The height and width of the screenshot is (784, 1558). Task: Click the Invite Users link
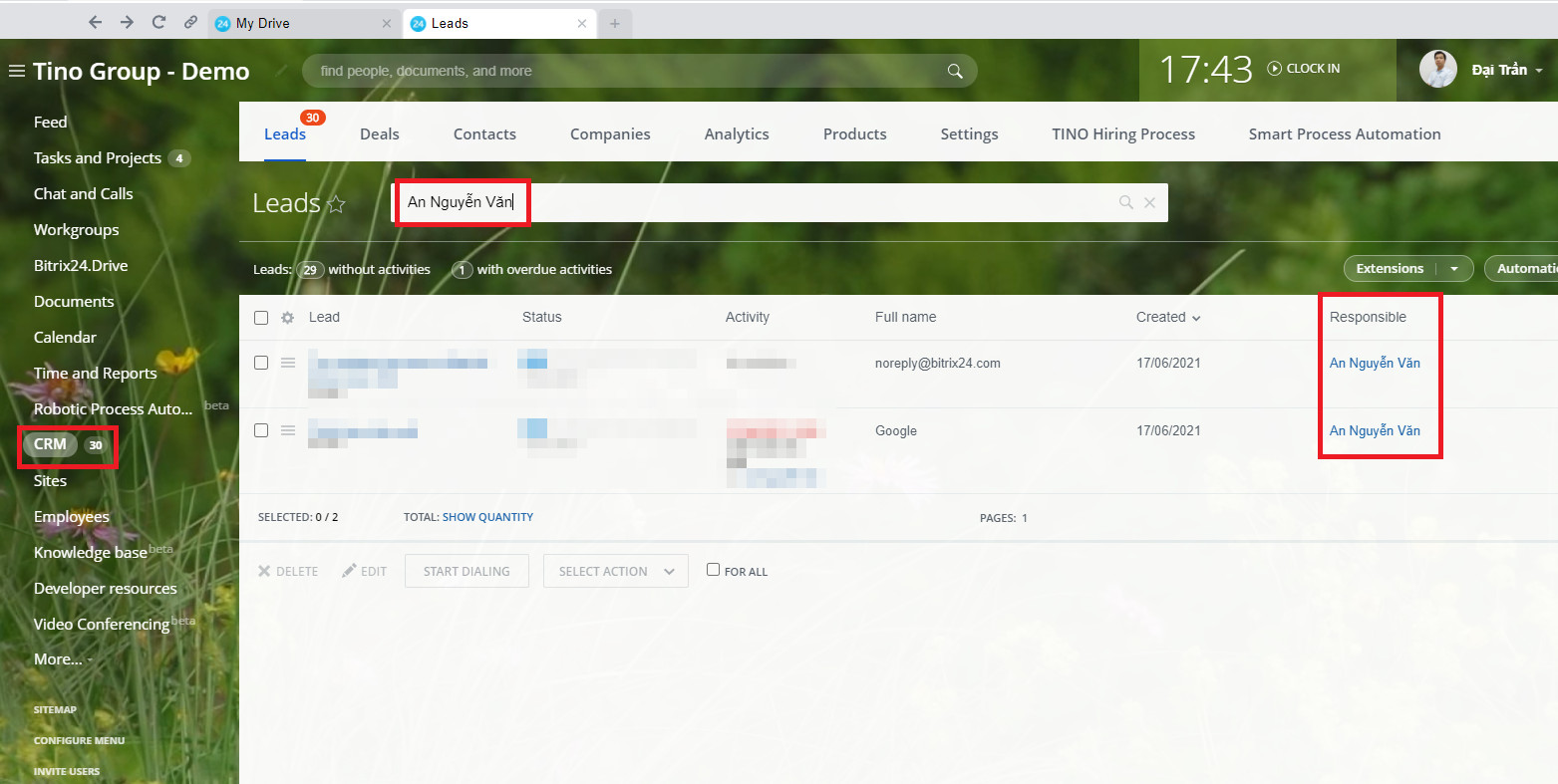(x=67, y=772)
